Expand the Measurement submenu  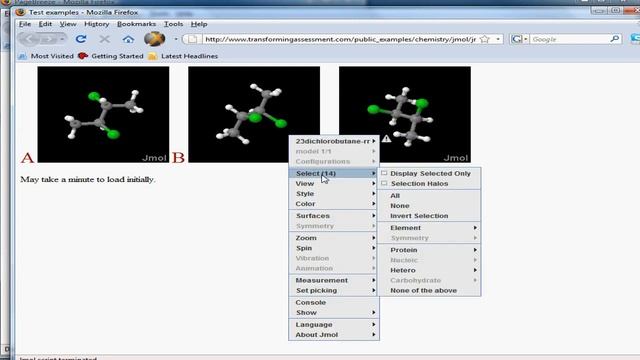[x=334, y=280]
